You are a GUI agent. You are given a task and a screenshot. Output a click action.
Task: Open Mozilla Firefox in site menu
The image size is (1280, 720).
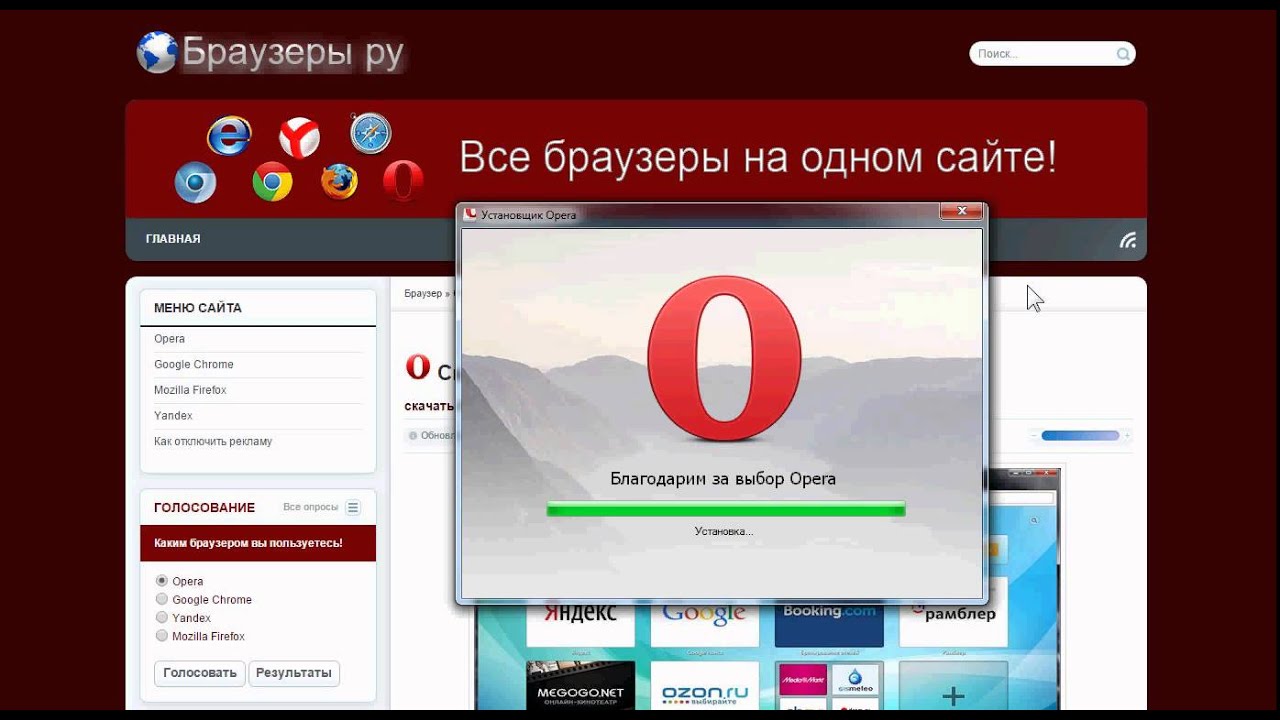190,390
